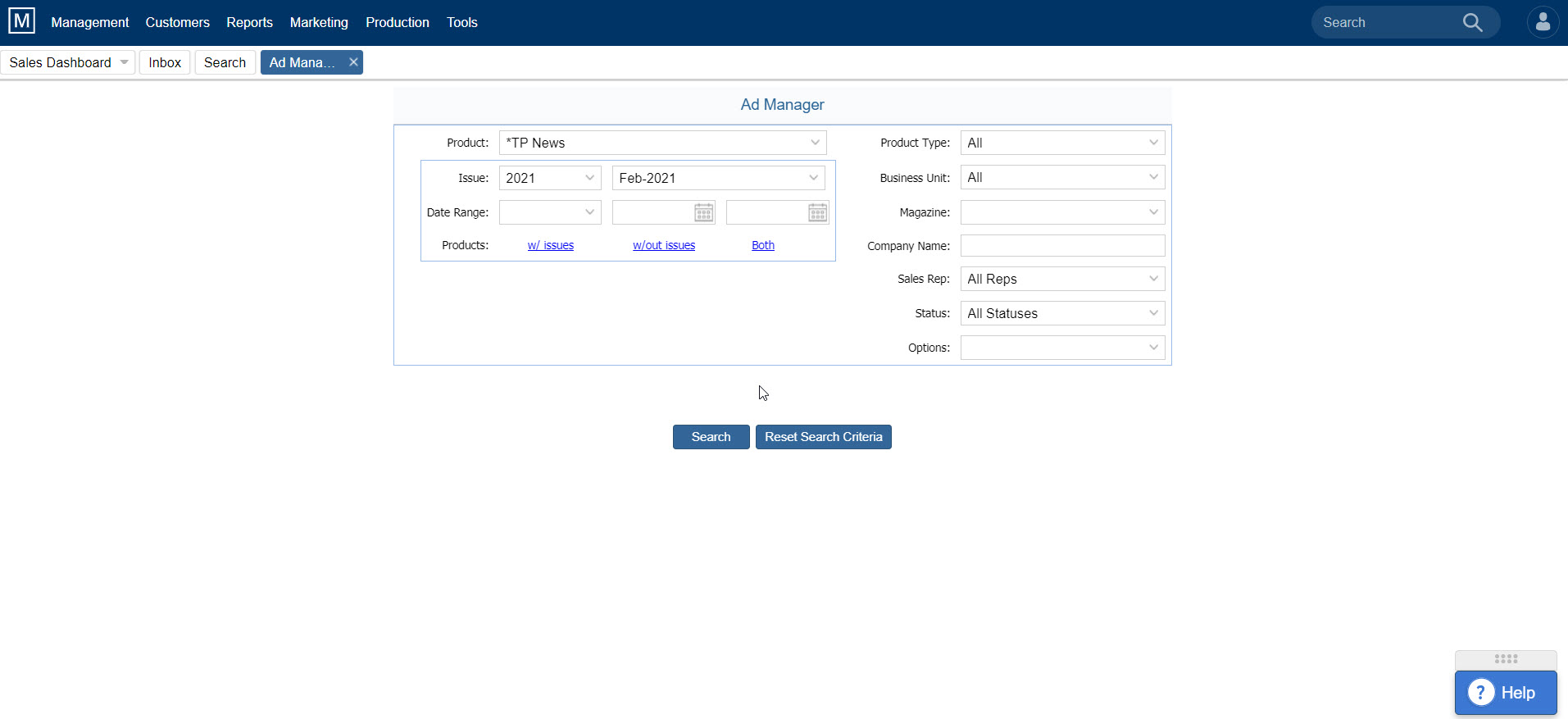
Task: Expand the Sales Dashboard tab arrow
Action: 124,62
